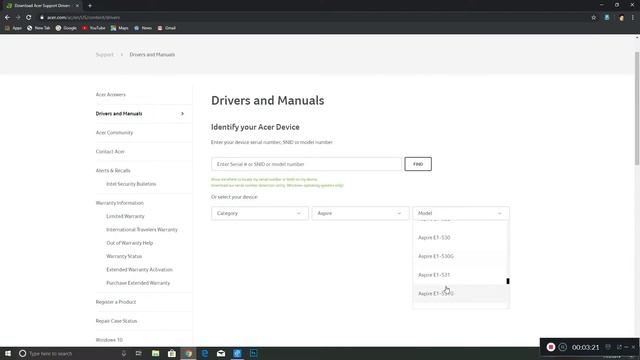Open File Explorer from the taskbar
Viewport: 640px width, 360px height.
click(x=156, y=353)
